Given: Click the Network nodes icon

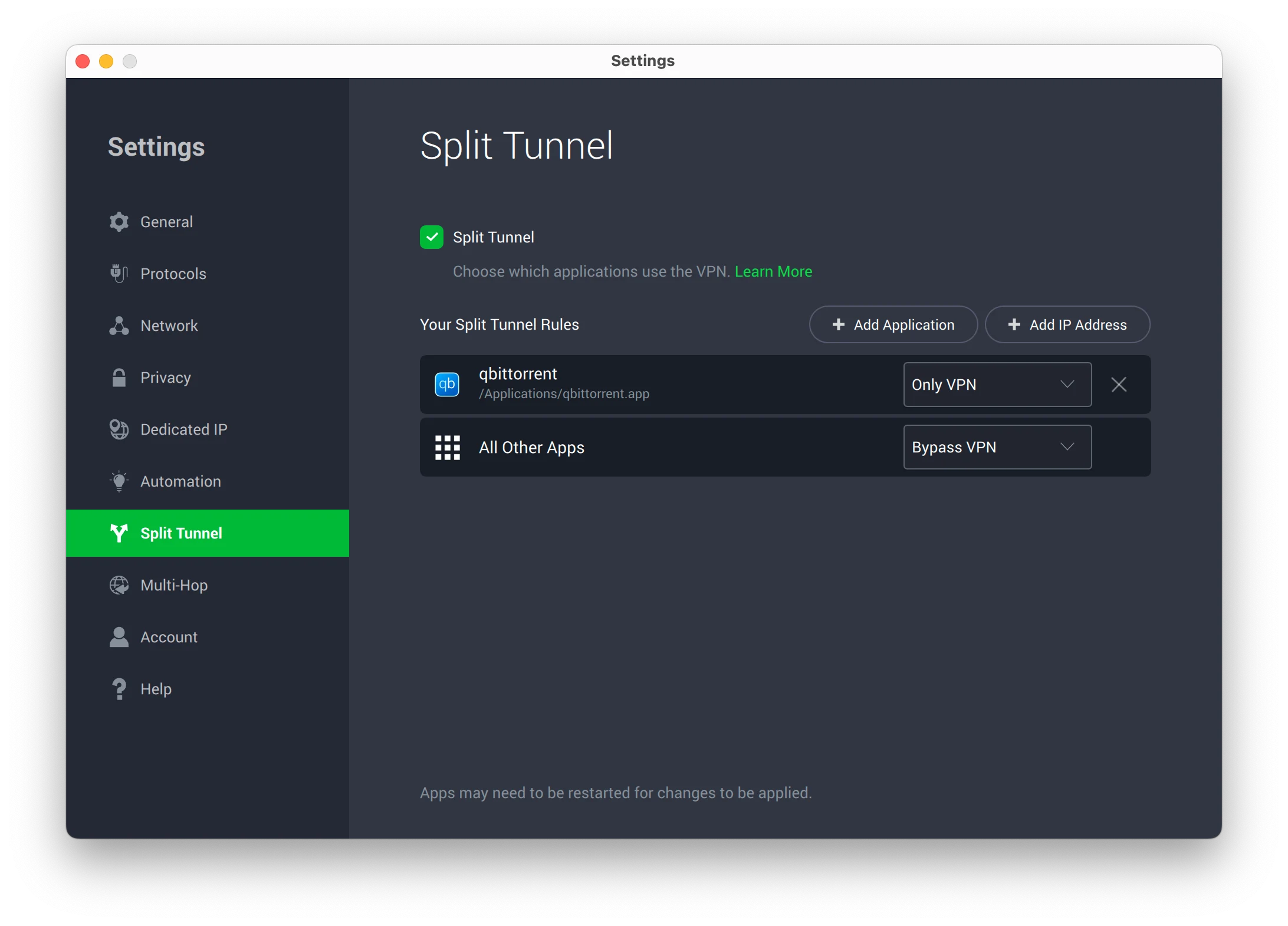Looking at the screenshot, I should pyautogui.click(x=119, y=326).
